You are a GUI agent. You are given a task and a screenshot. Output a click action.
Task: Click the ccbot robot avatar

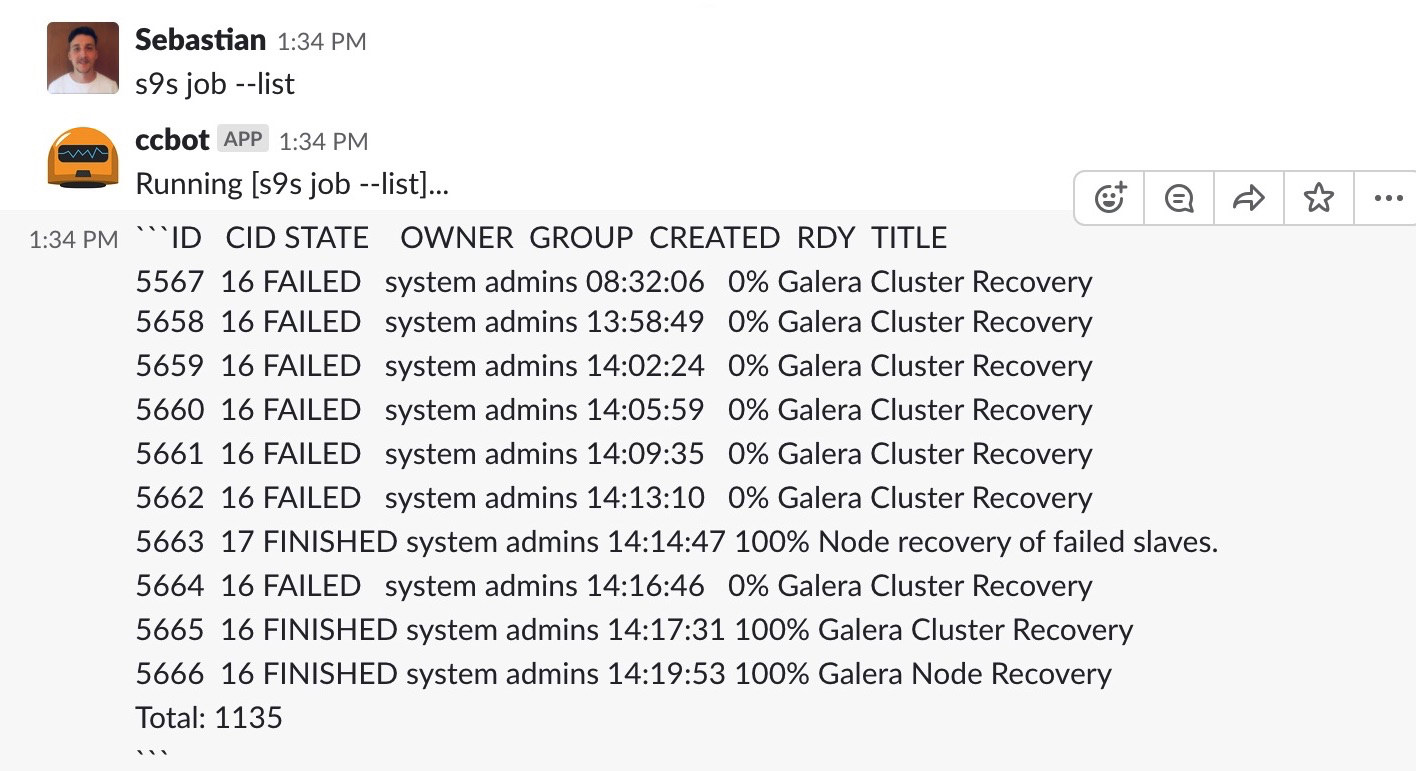83,157
